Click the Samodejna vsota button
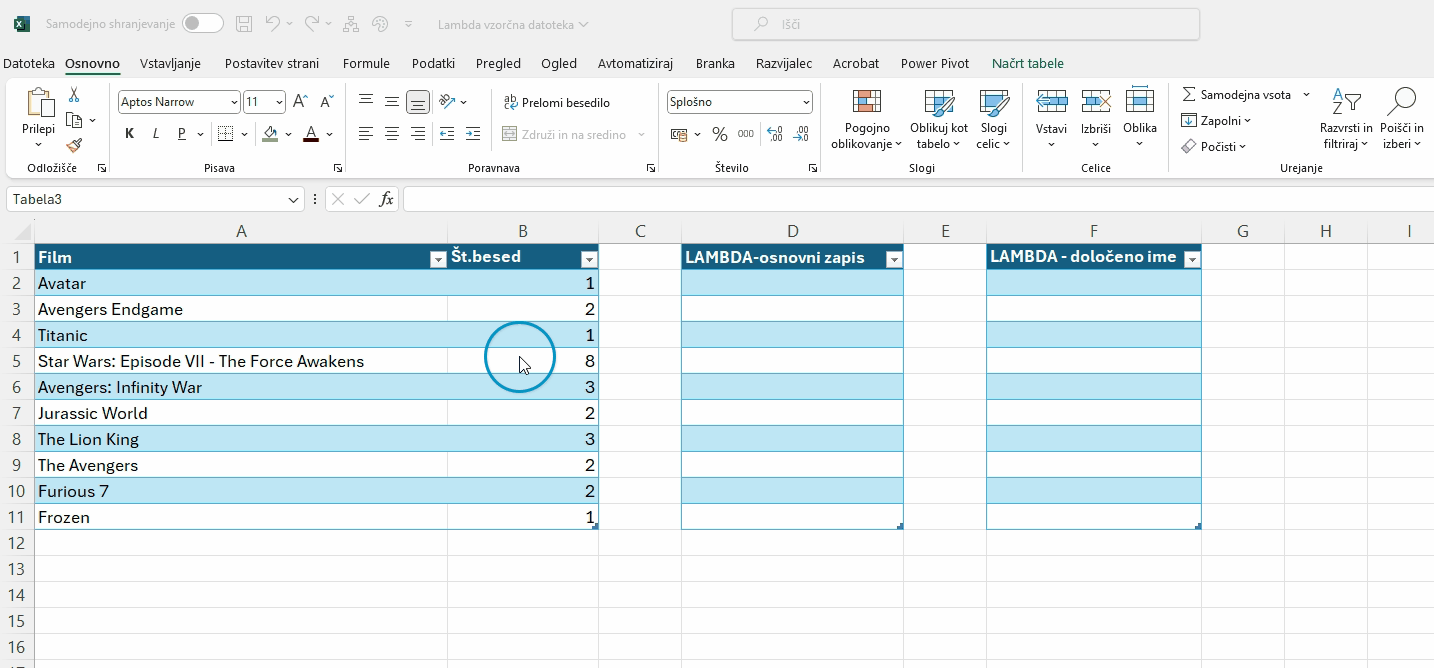1434x668 pixels. click(x=1238, y=95)
